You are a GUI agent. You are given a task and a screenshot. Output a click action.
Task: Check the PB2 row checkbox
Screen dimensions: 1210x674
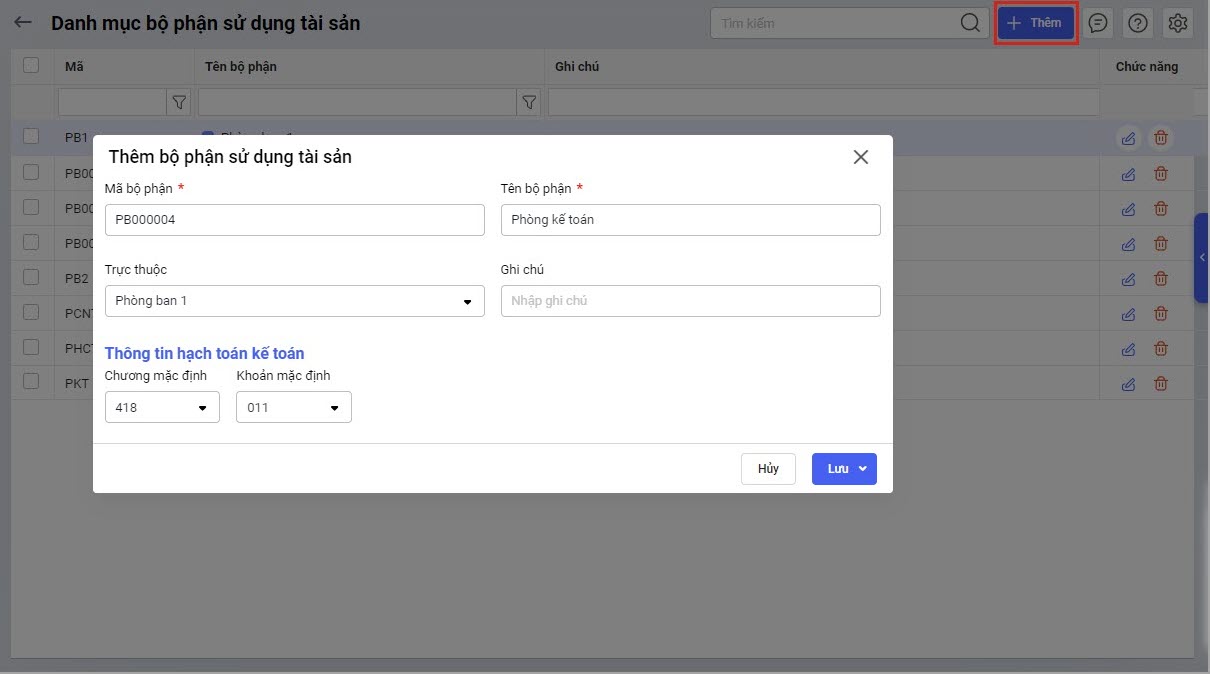31,277
